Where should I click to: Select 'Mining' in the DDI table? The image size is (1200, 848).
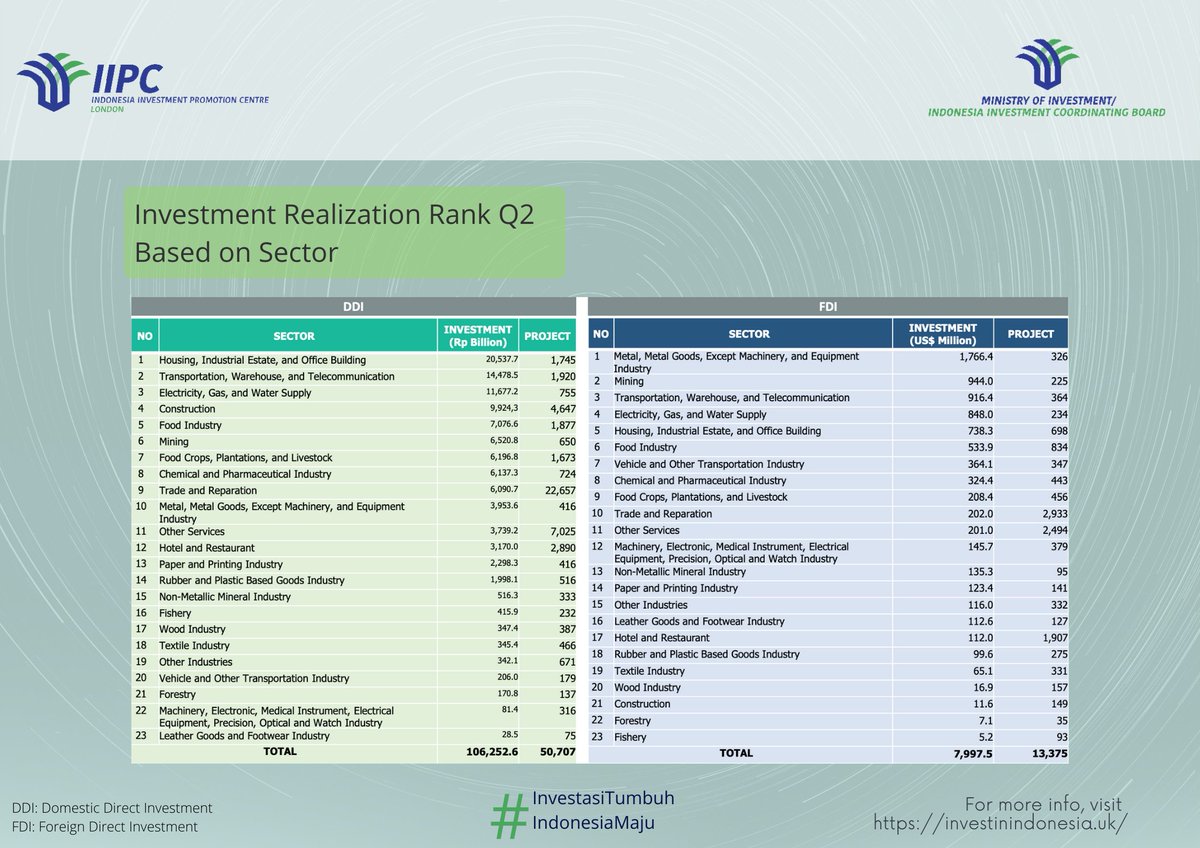click(174, 442)
